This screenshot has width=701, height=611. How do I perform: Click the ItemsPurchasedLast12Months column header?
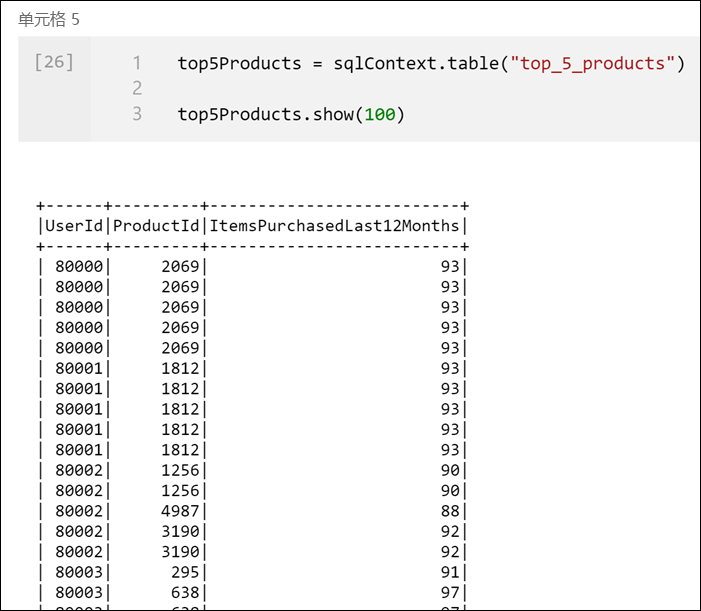pyautogui.click(x=334, y=226)
